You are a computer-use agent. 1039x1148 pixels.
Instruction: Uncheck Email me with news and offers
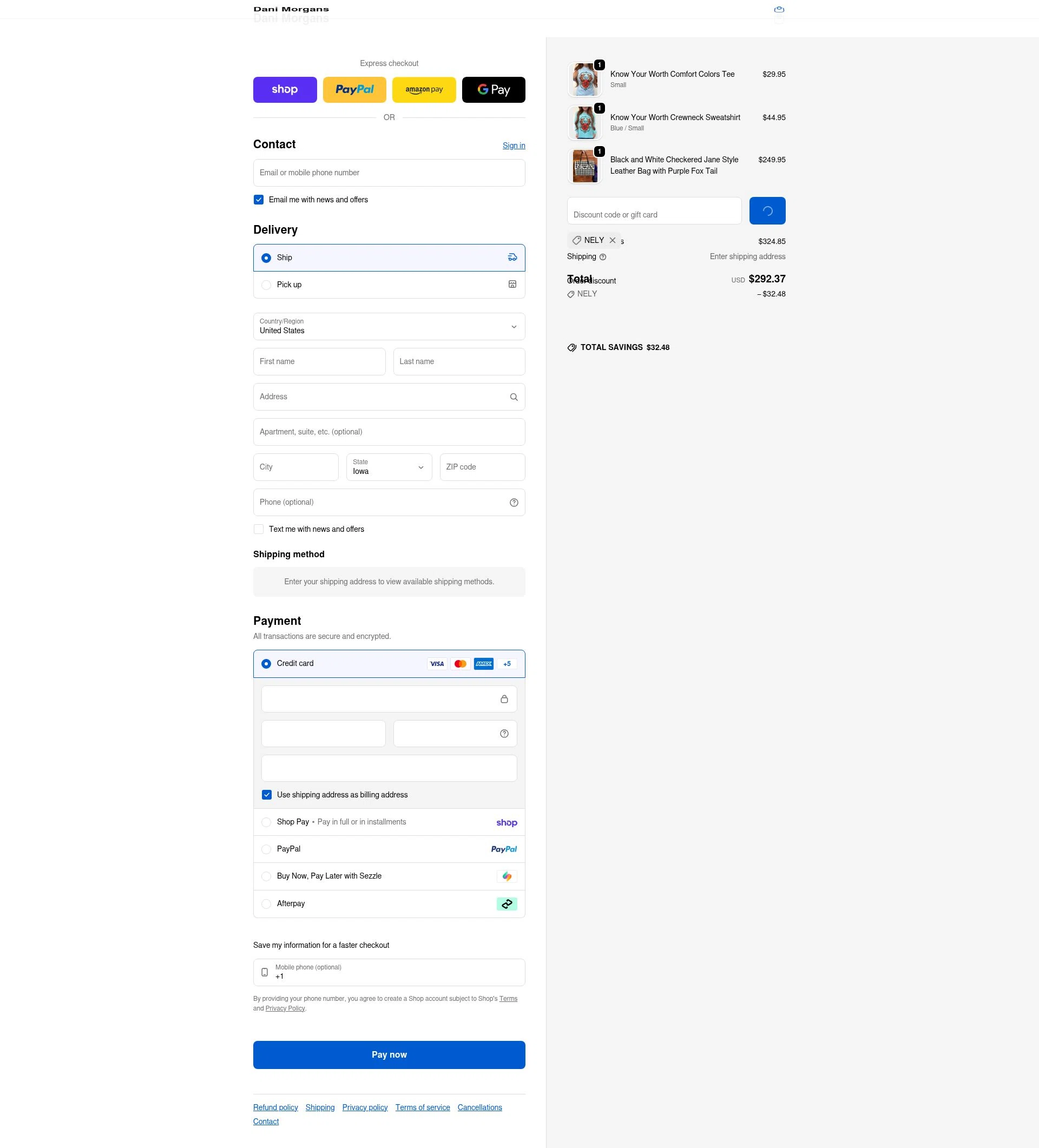click(259, 199)
